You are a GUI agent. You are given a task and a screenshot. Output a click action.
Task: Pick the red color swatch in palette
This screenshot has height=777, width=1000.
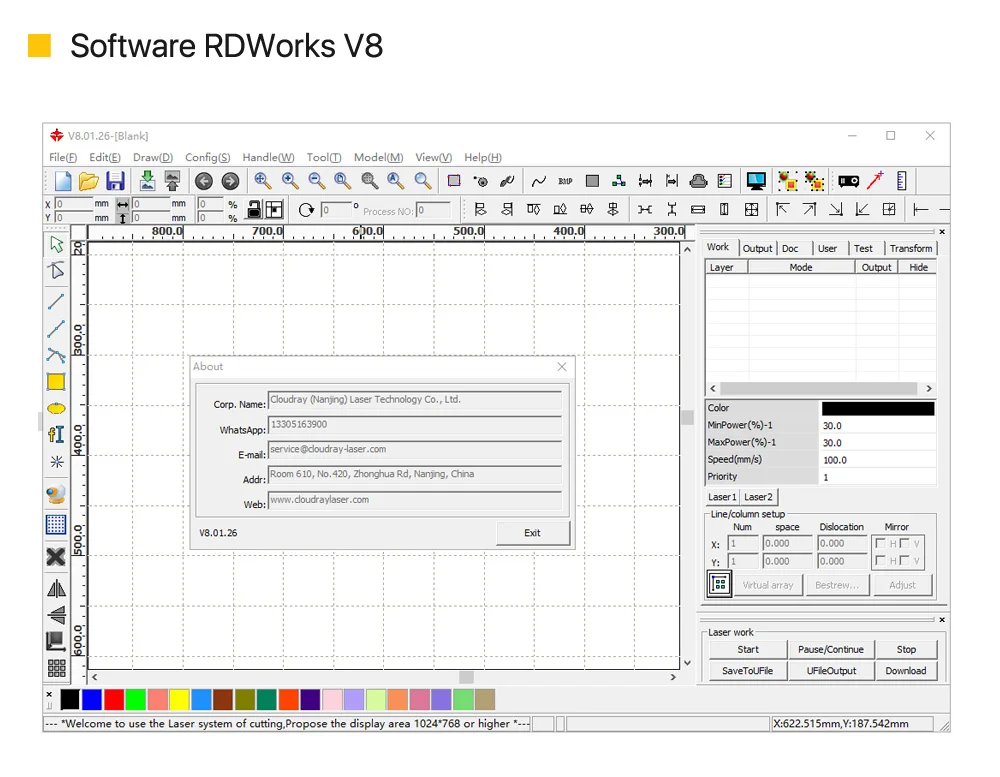coord(114,699)
